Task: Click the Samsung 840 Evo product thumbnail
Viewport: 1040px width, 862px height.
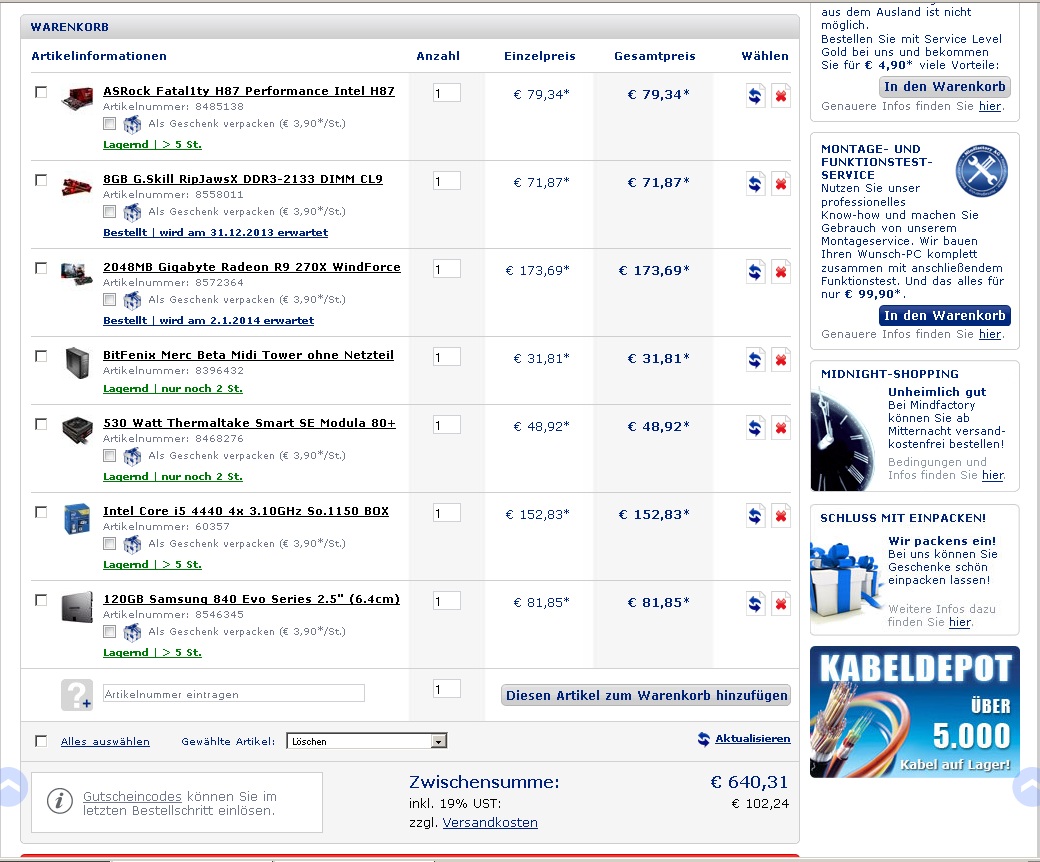Action: click(x=77, y=607)
